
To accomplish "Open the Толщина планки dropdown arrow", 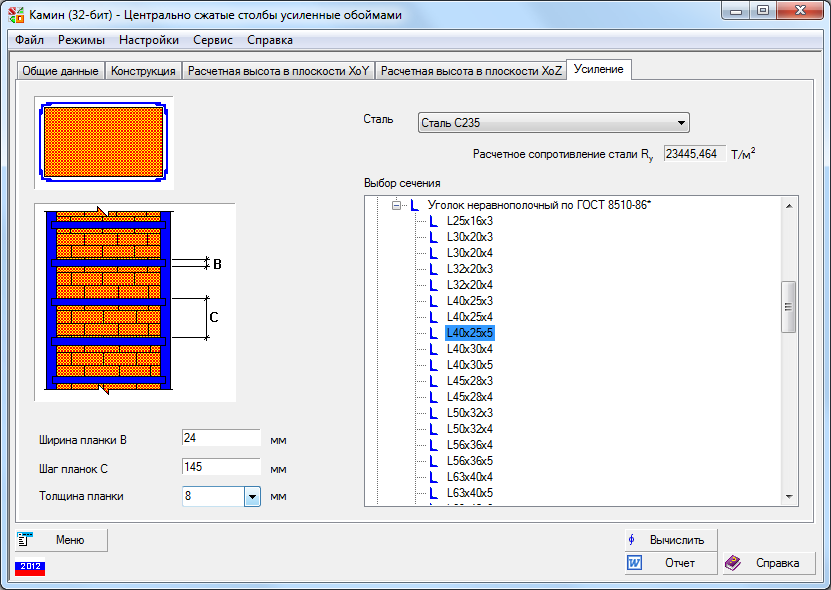I will (x=252, y=496).
